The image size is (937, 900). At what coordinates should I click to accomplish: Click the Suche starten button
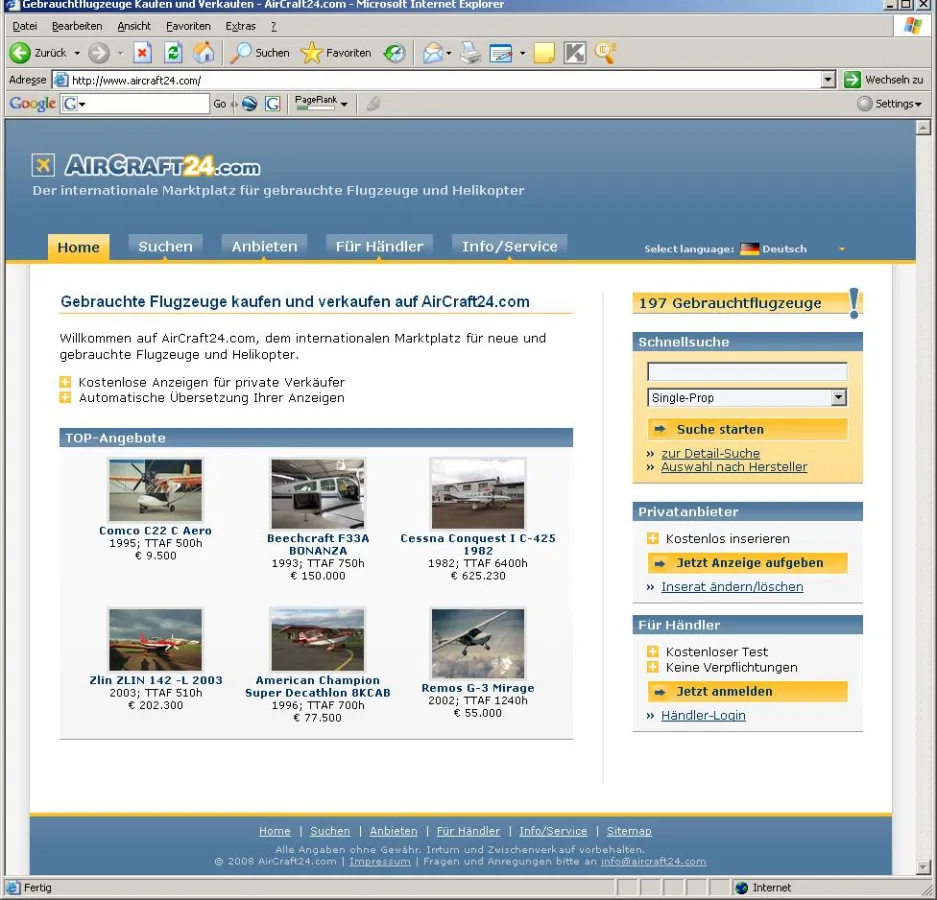pos(745,429)
